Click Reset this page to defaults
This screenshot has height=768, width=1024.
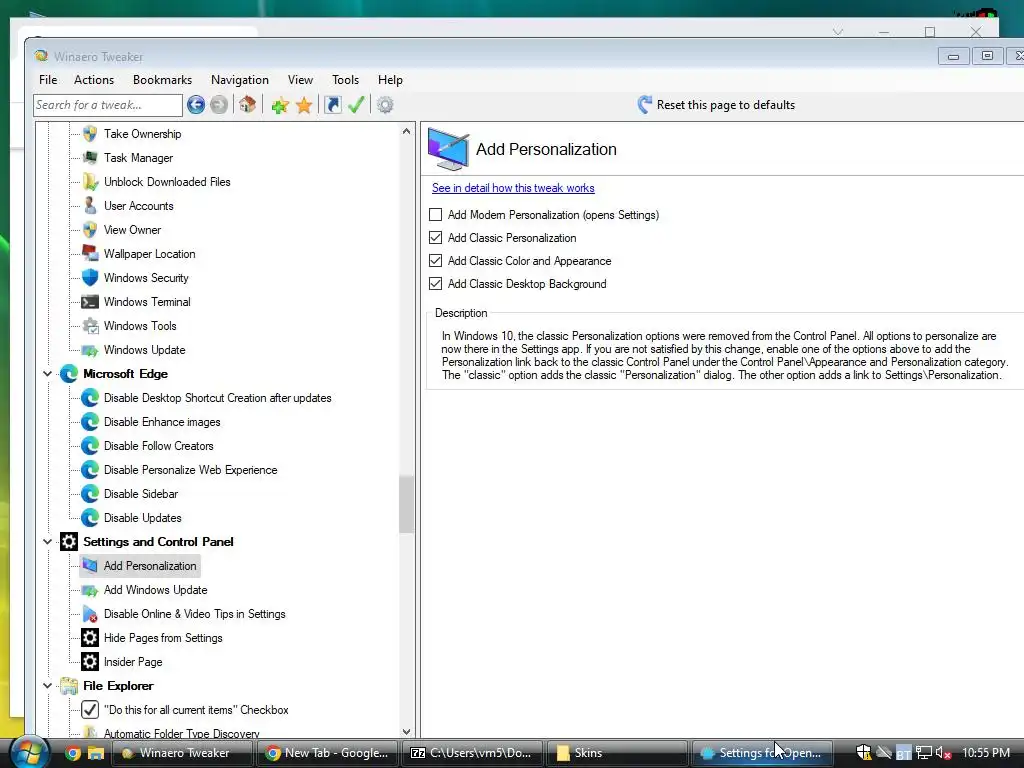716,104
